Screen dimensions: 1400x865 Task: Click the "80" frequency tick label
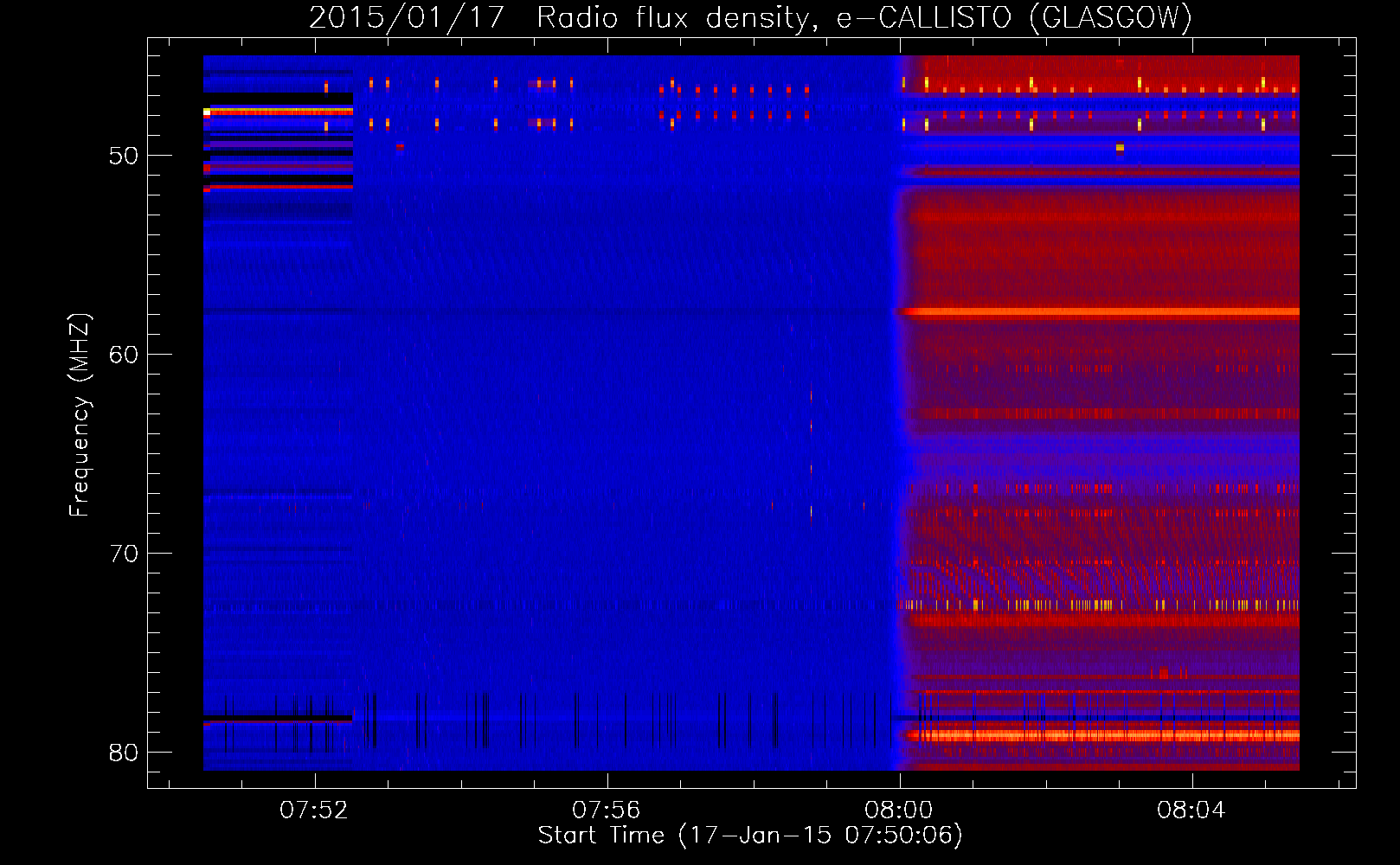pyautogui.click(x=124, y=753)
